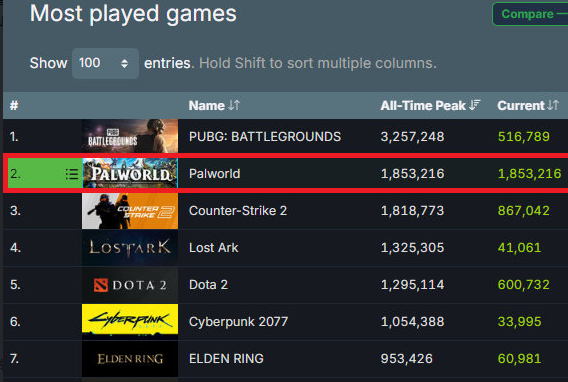This screenshot has height=382, width=568.
Task: Open the Show entries dropdown set to 100
Action: (x=105, y=63)
